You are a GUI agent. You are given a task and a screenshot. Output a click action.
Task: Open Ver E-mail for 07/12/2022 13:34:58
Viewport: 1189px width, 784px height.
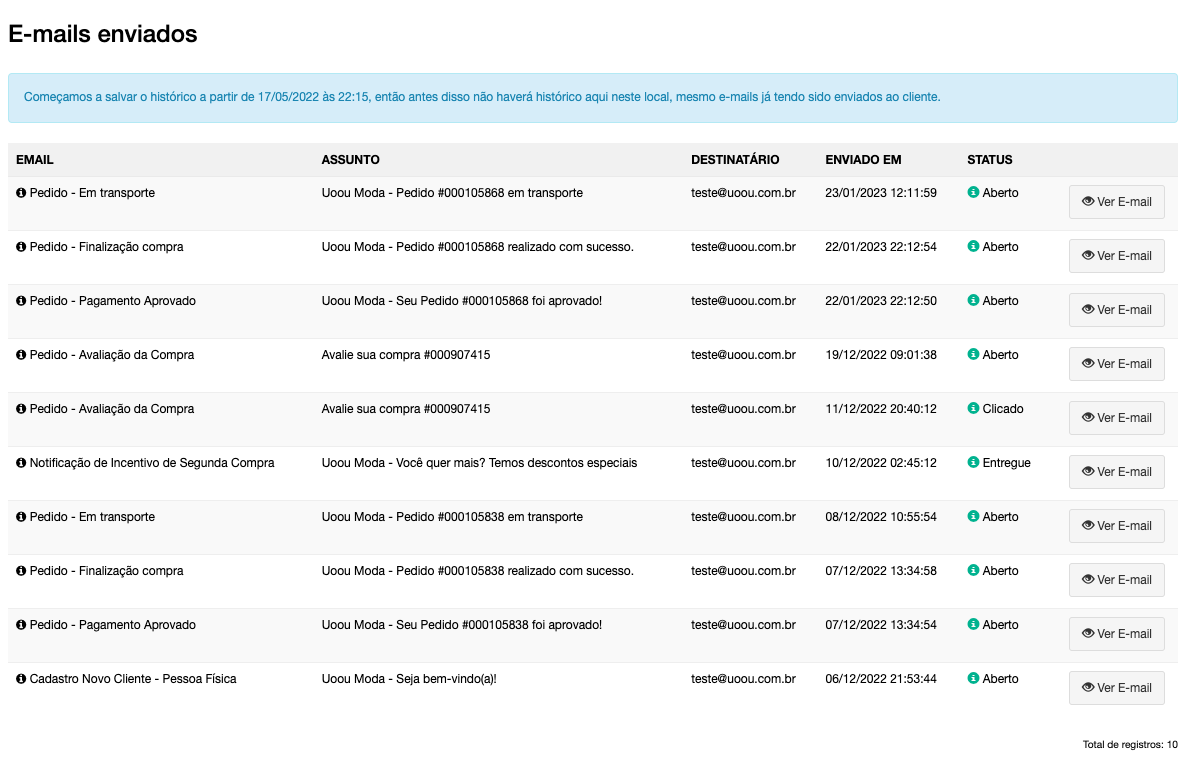point(1116,580)
